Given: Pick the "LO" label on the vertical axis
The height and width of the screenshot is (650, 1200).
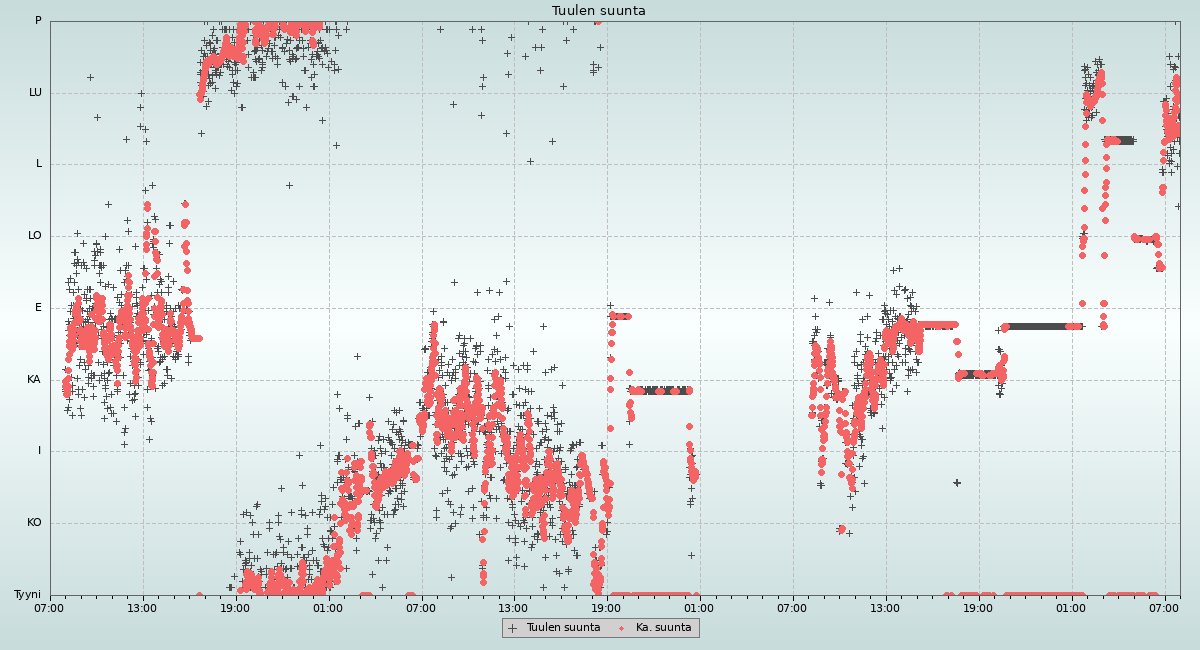Looking at the screenshot, I should (35, 236).
